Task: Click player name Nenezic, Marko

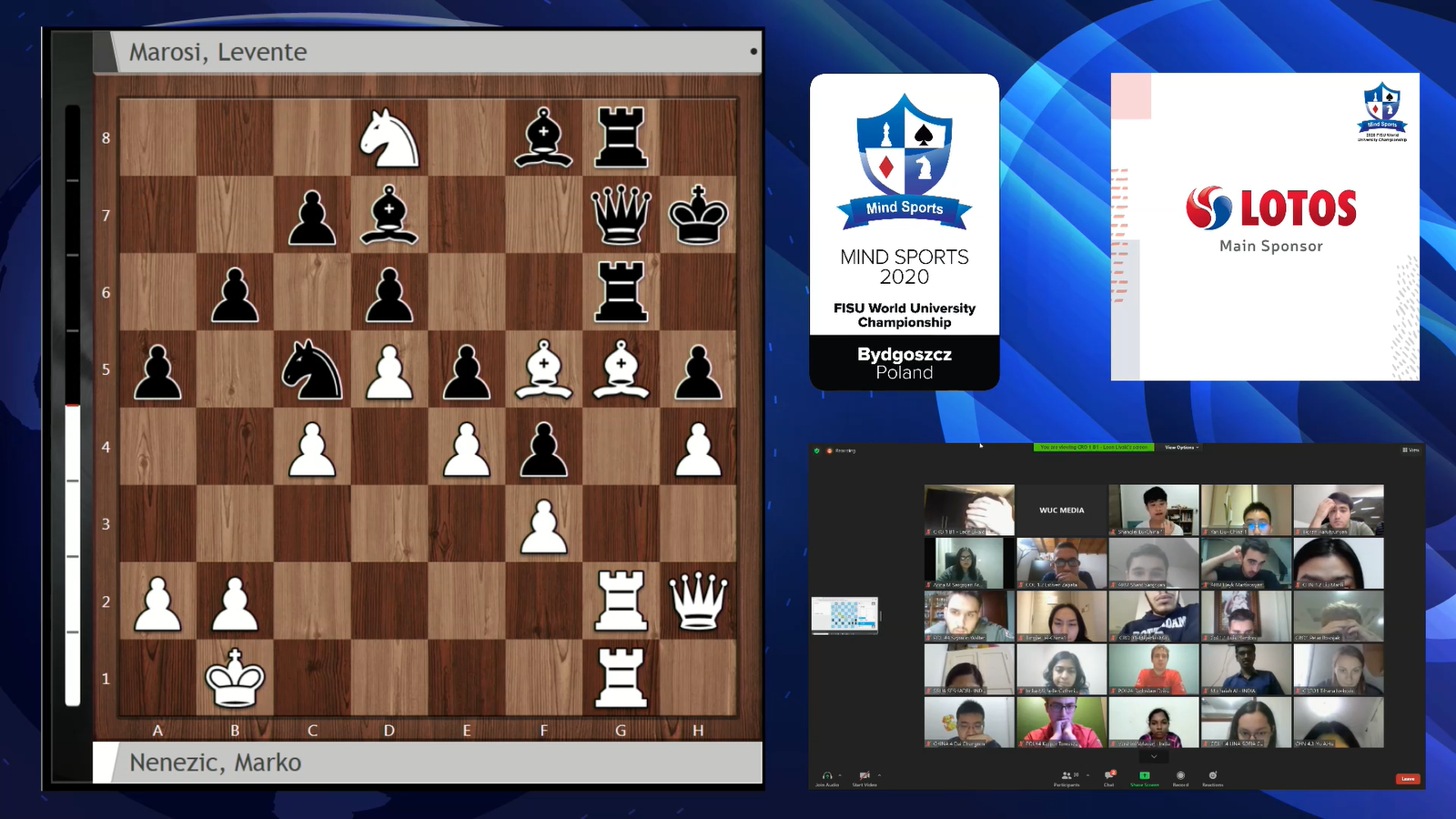Action: point(215,763)
